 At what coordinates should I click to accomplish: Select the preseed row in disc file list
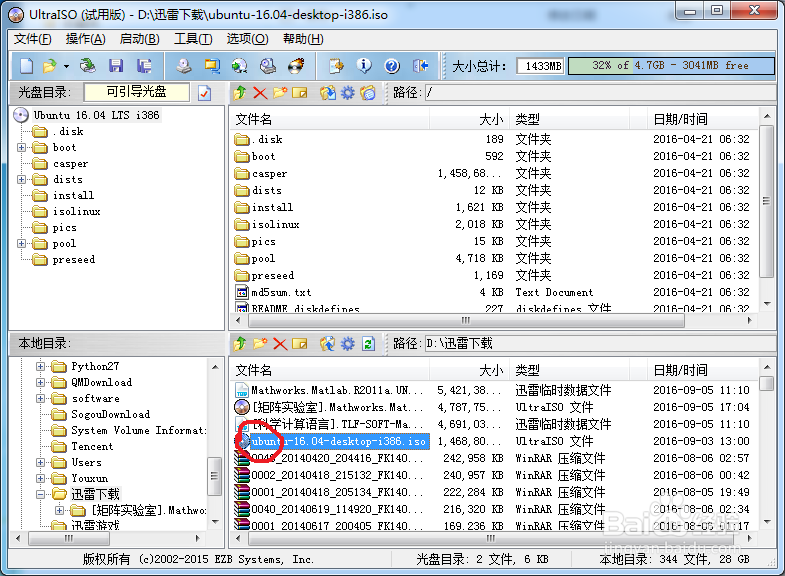pos(493,275)
